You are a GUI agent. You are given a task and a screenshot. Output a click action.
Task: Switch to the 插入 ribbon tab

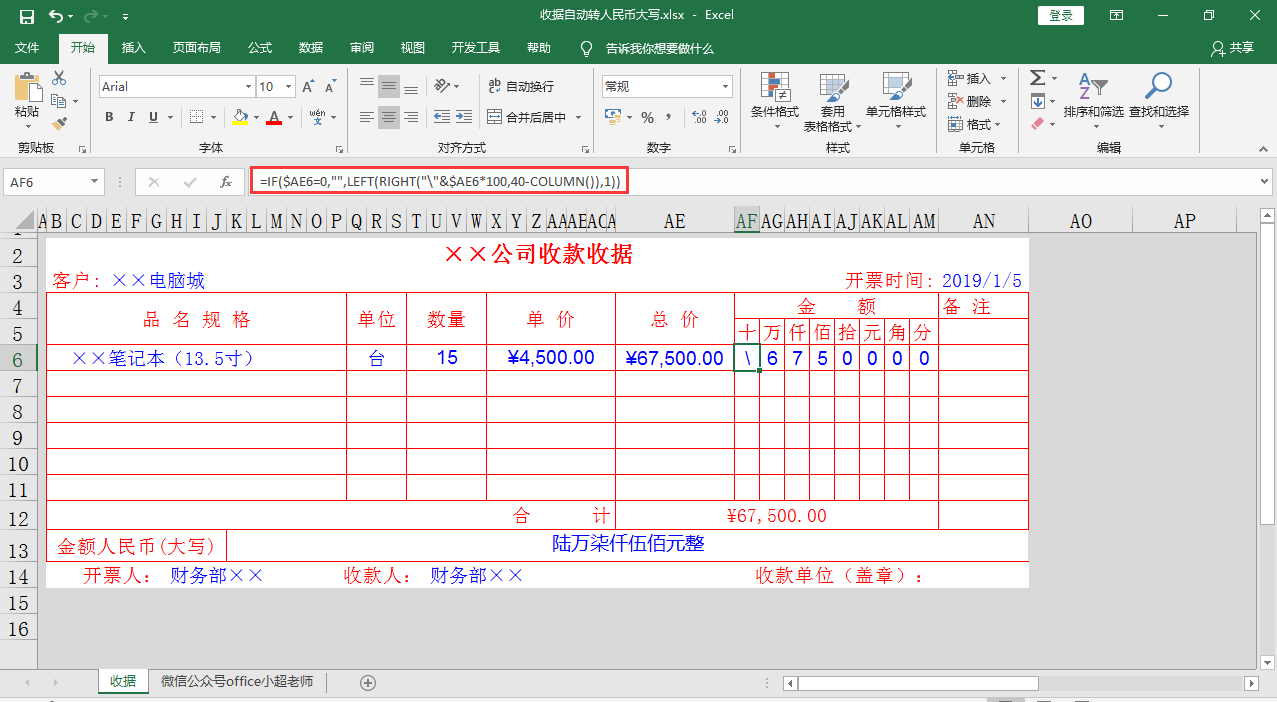133,48
